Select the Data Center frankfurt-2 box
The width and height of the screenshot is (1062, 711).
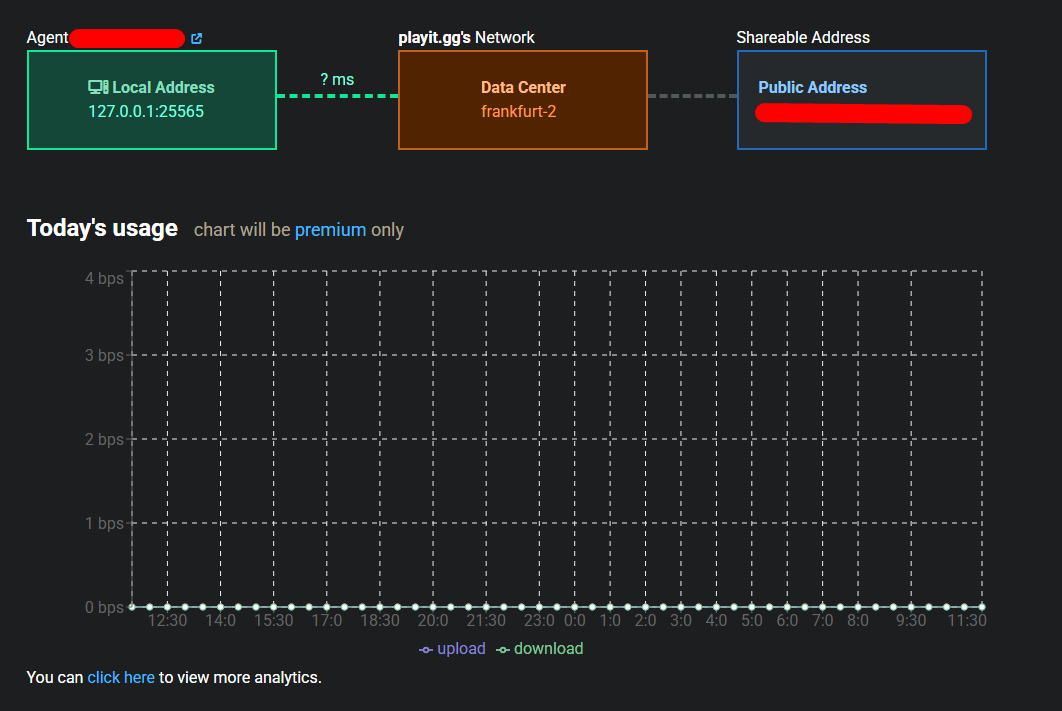pyautogui.click(x=523, y=100)
